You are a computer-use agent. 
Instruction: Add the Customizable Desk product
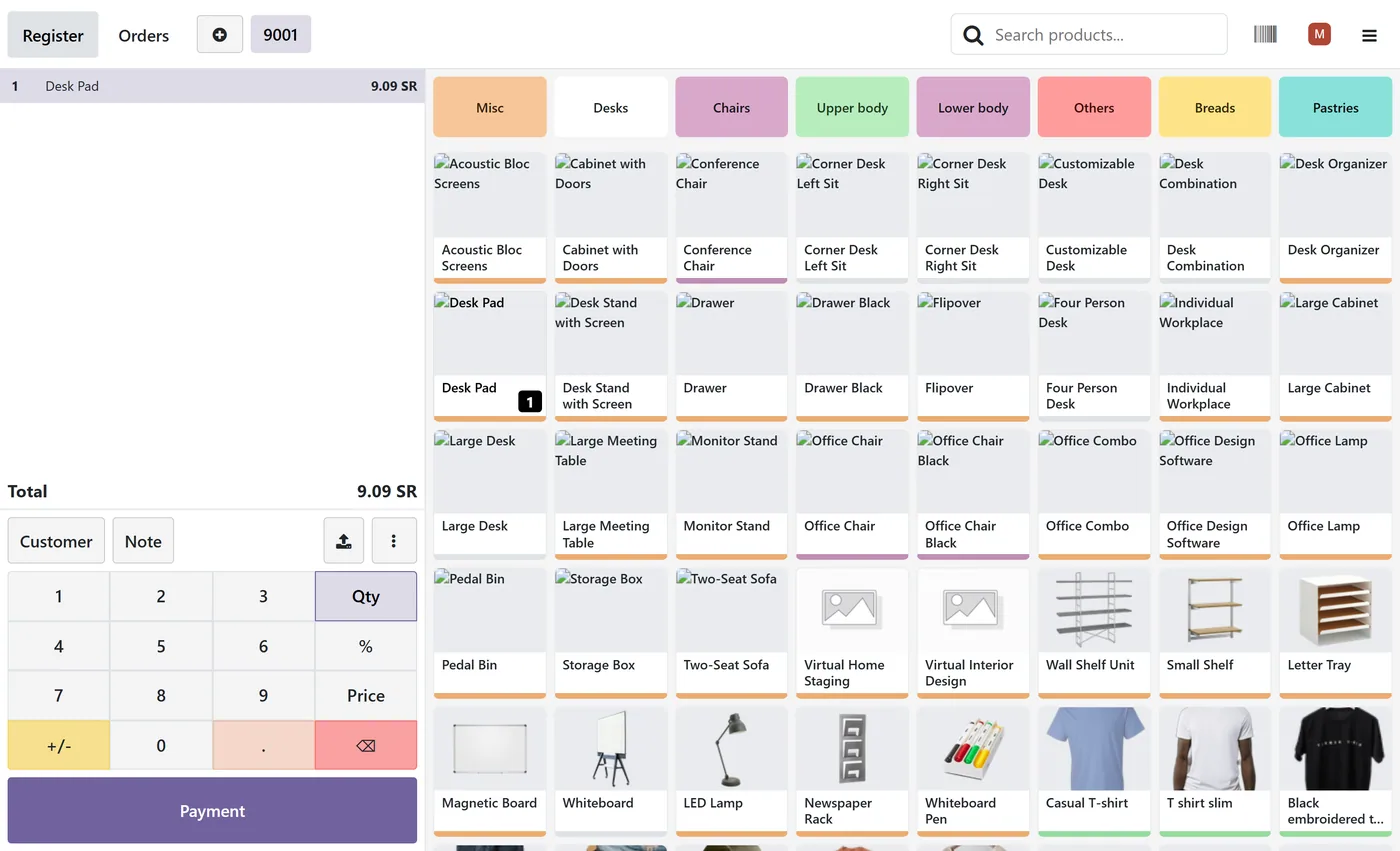coord(1094,218)
